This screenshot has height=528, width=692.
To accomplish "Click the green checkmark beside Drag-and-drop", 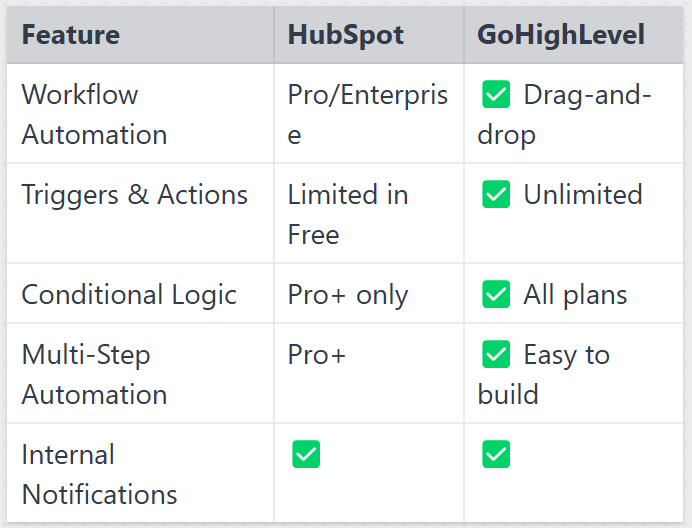I will click(x=496, y=94).
